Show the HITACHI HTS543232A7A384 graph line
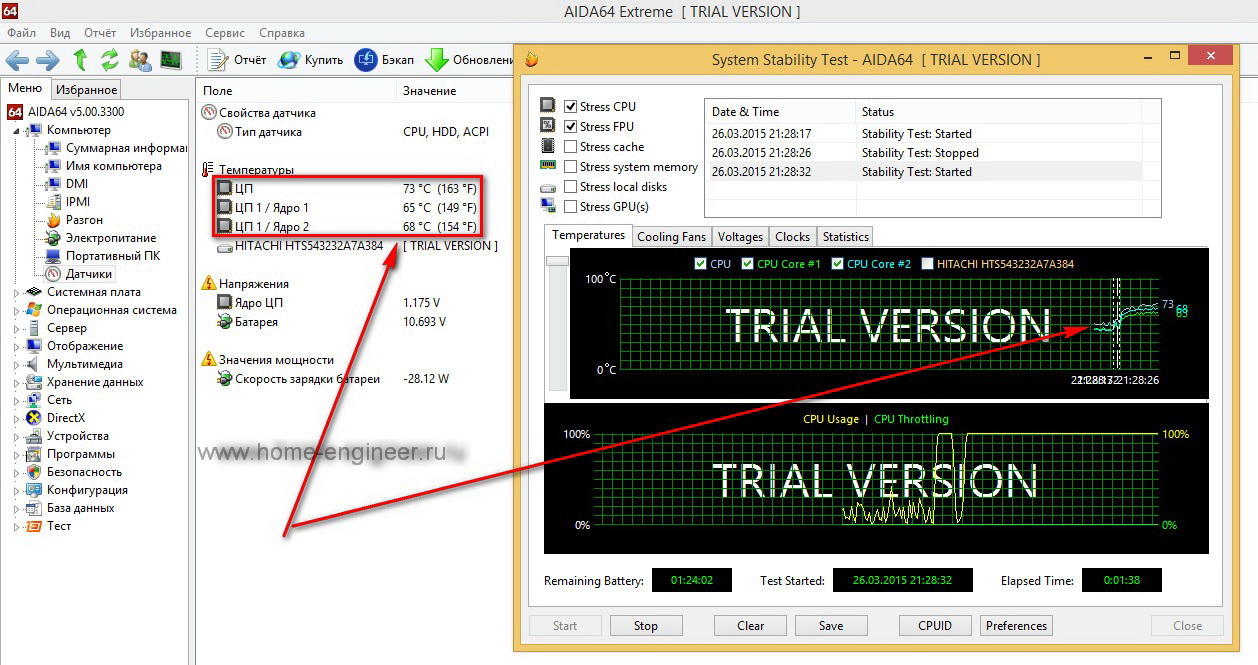The width and height of the screenshot is (1258, 665). tap(927, 264)
